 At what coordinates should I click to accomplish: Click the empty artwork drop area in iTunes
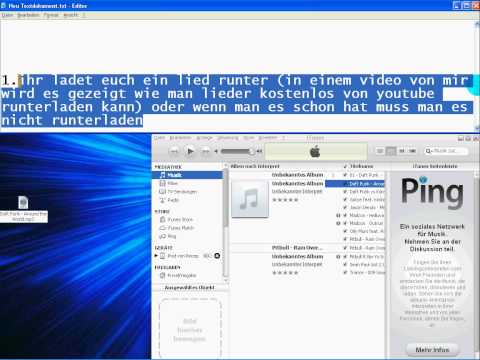tap(190, 328)
